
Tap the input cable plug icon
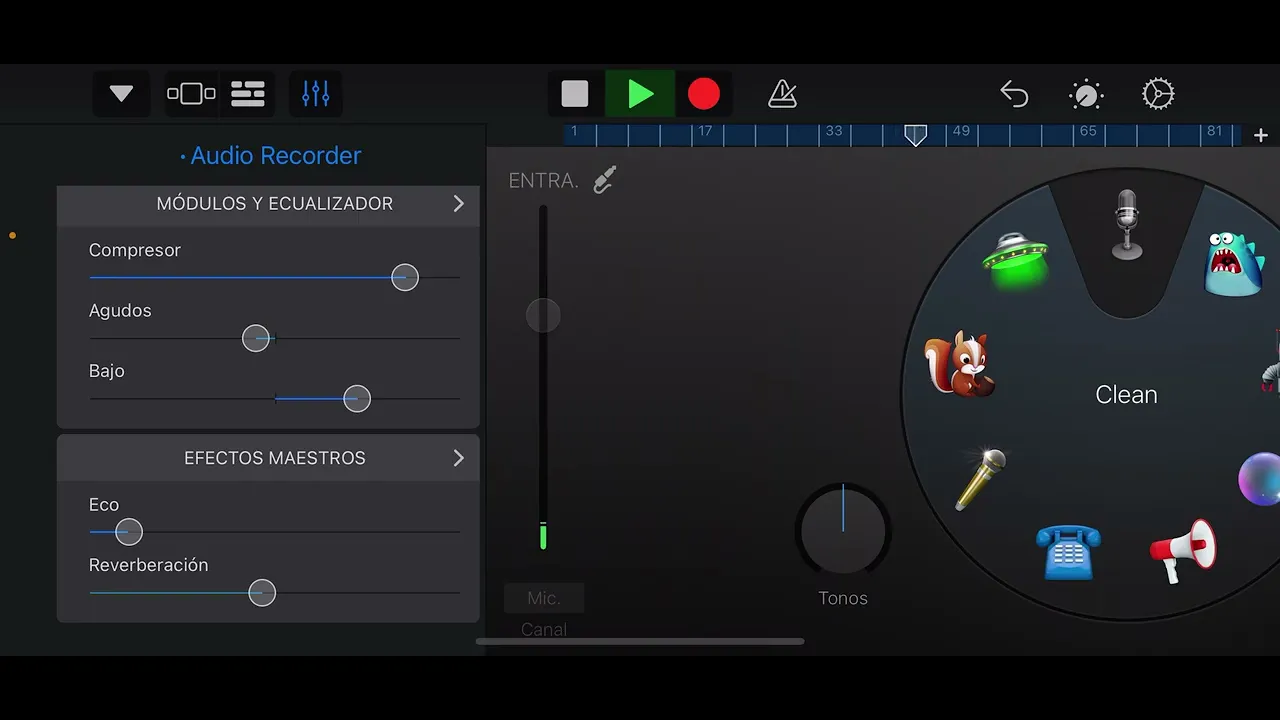(x=604, y=180)
